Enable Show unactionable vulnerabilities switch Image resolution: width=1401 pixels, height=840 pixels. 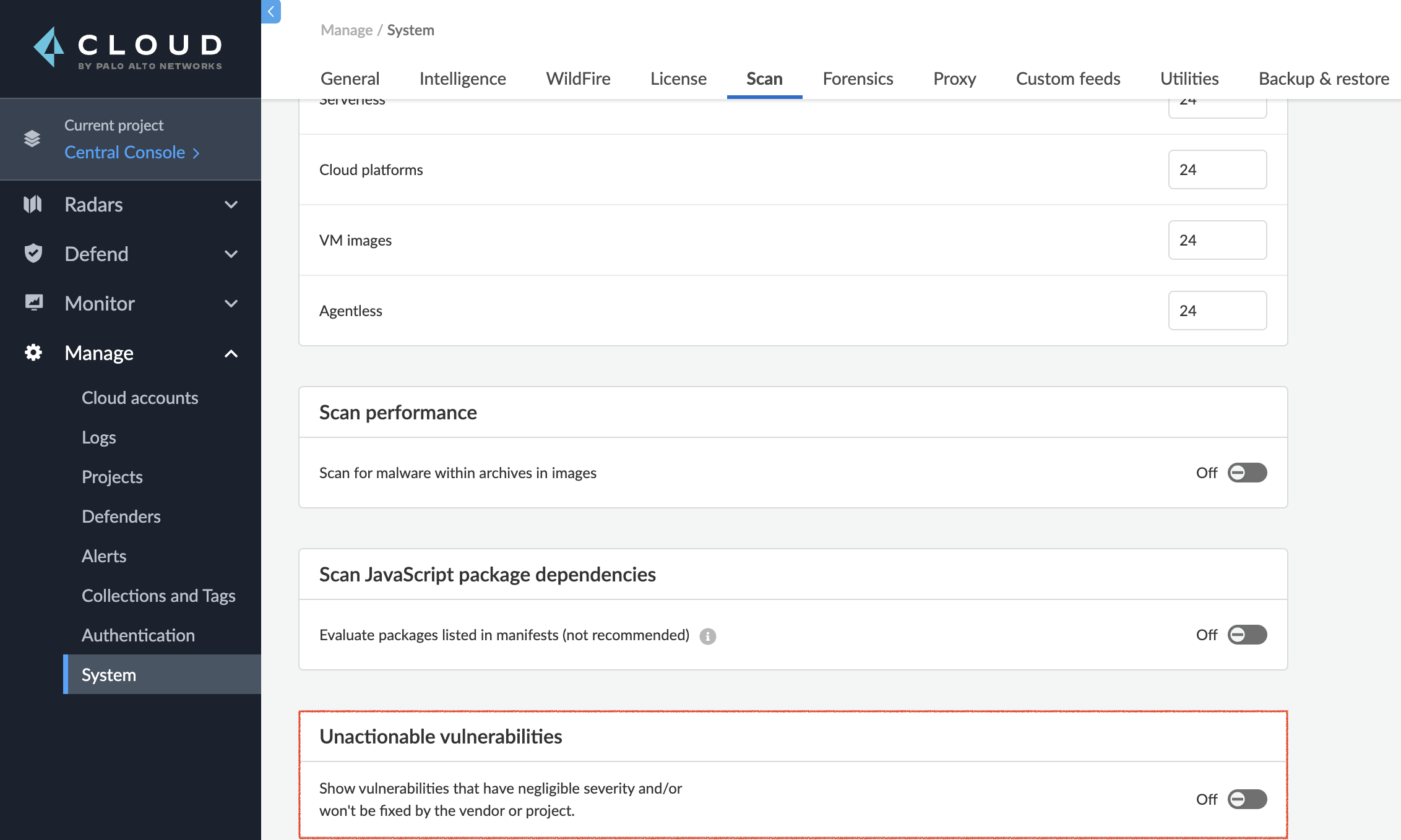(1247, 799)
